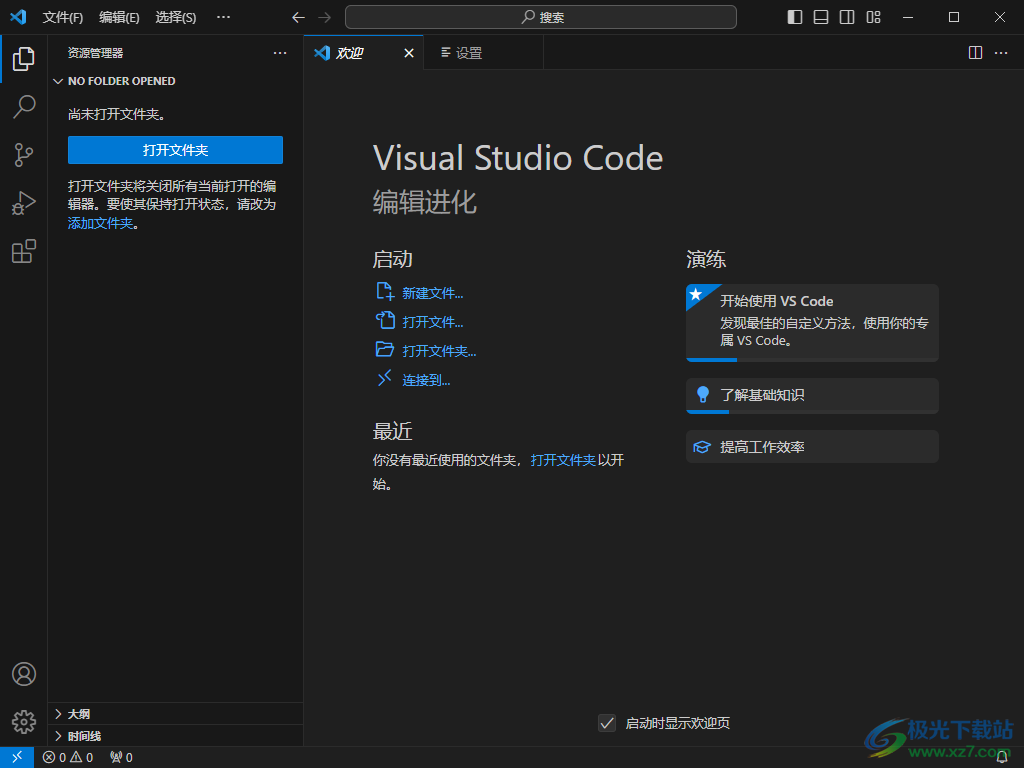Viewport: 1024px width, 768px height.
Task: Toggle the secondary side bar layout icon
Action: point(847,17)
